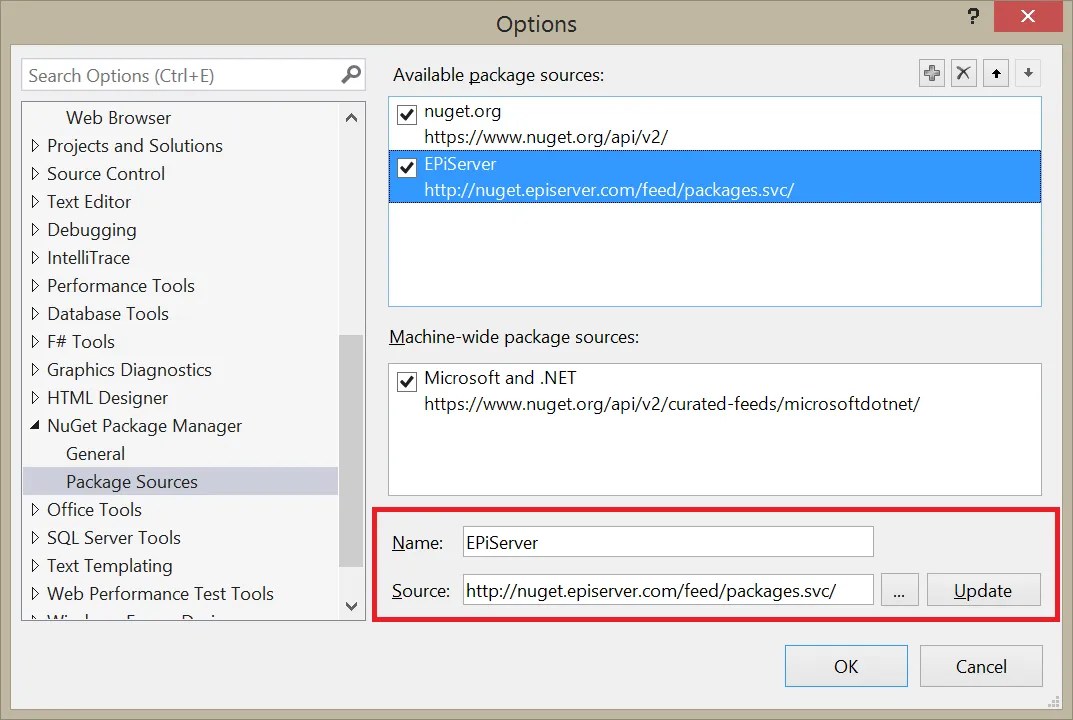Select nuget.org source name
This screenshot has height=720, width=1073.
pos(463,111)
